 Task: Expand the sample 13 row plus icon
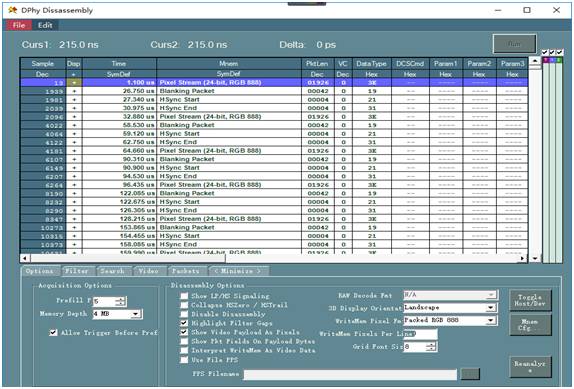click(x=74, y=83)
